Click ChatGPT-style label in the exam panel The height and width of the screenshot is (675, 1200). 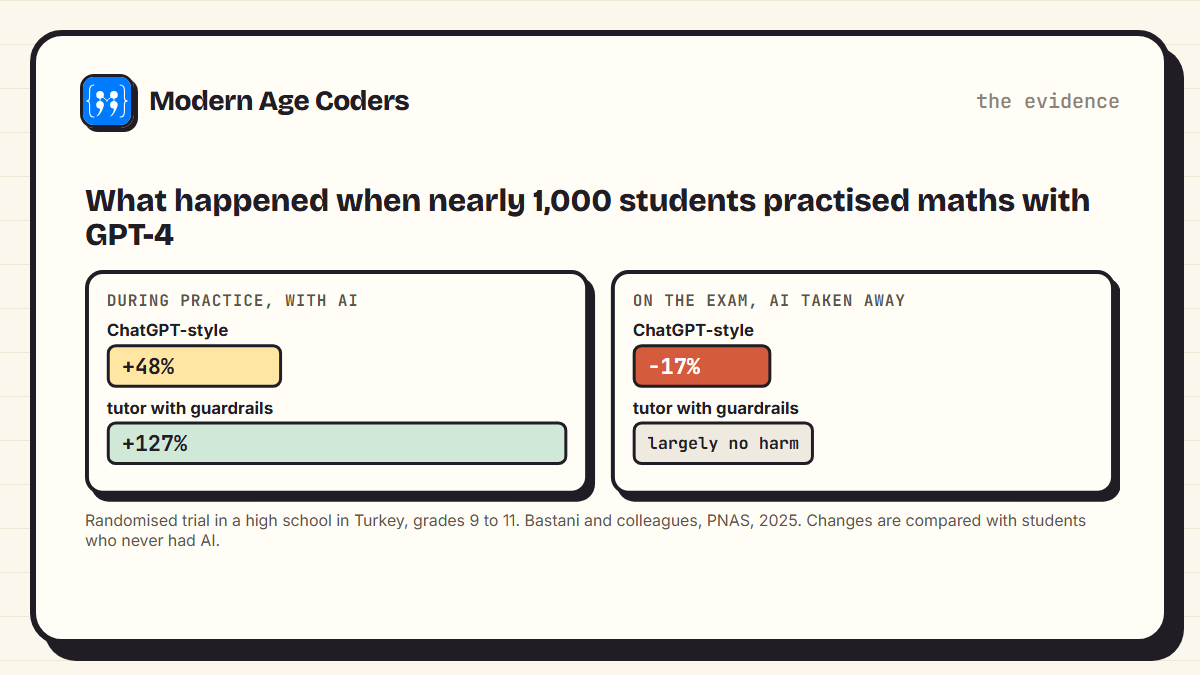pos(693,330)
